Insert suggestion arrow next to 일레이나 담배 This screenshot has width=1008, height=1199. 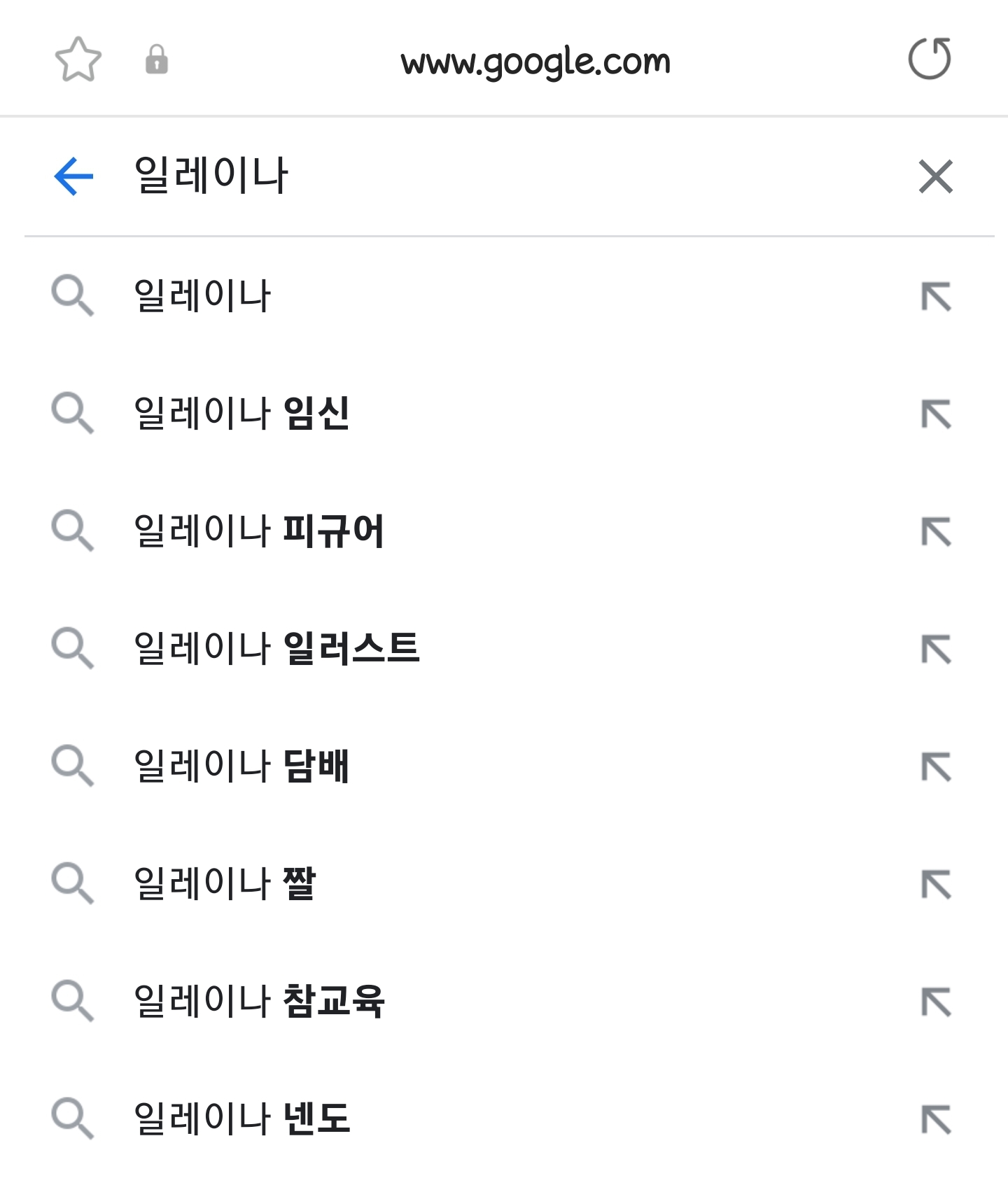[x=936, y=767]
